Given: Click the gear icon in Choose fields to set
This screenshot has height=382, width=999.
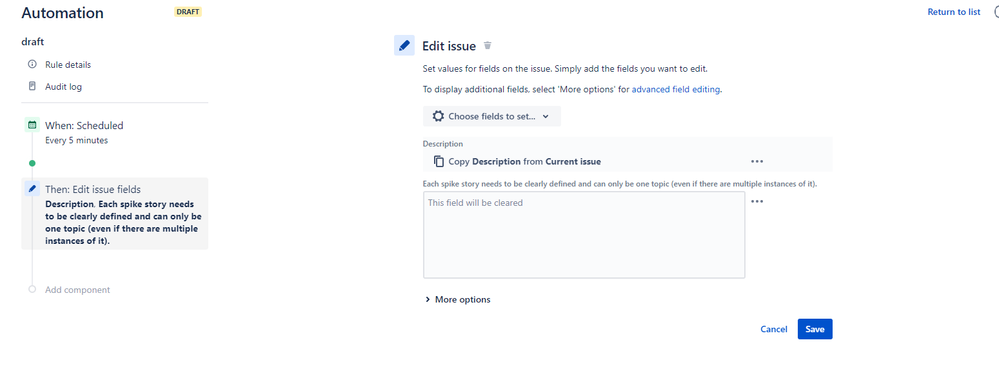Looking at the screenshot, I should (438, 117).
